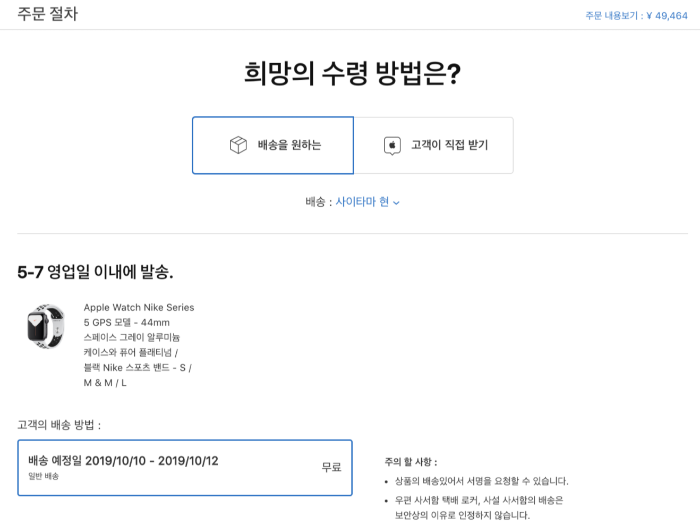Click the 블랙 Nike 스포츠 밴드 text line
This screenshot has width=700, height=524.
pyautogui.click(x=138, y=367)
